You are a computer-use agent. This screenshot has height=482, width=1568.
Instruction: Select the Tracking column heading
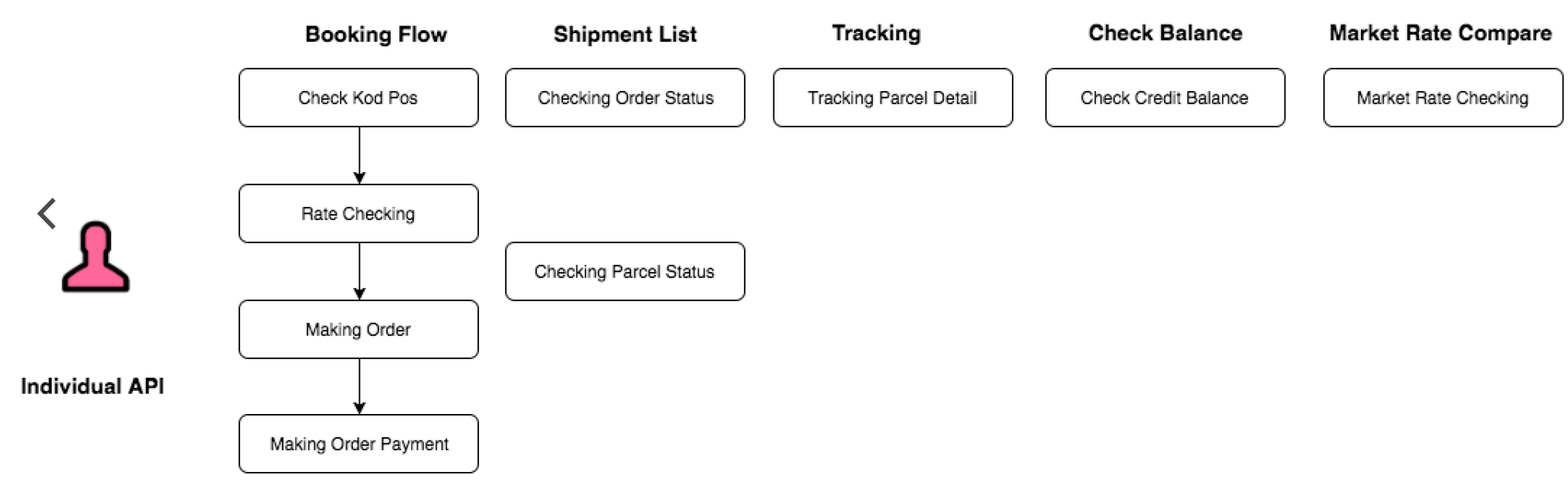(876, 33)
